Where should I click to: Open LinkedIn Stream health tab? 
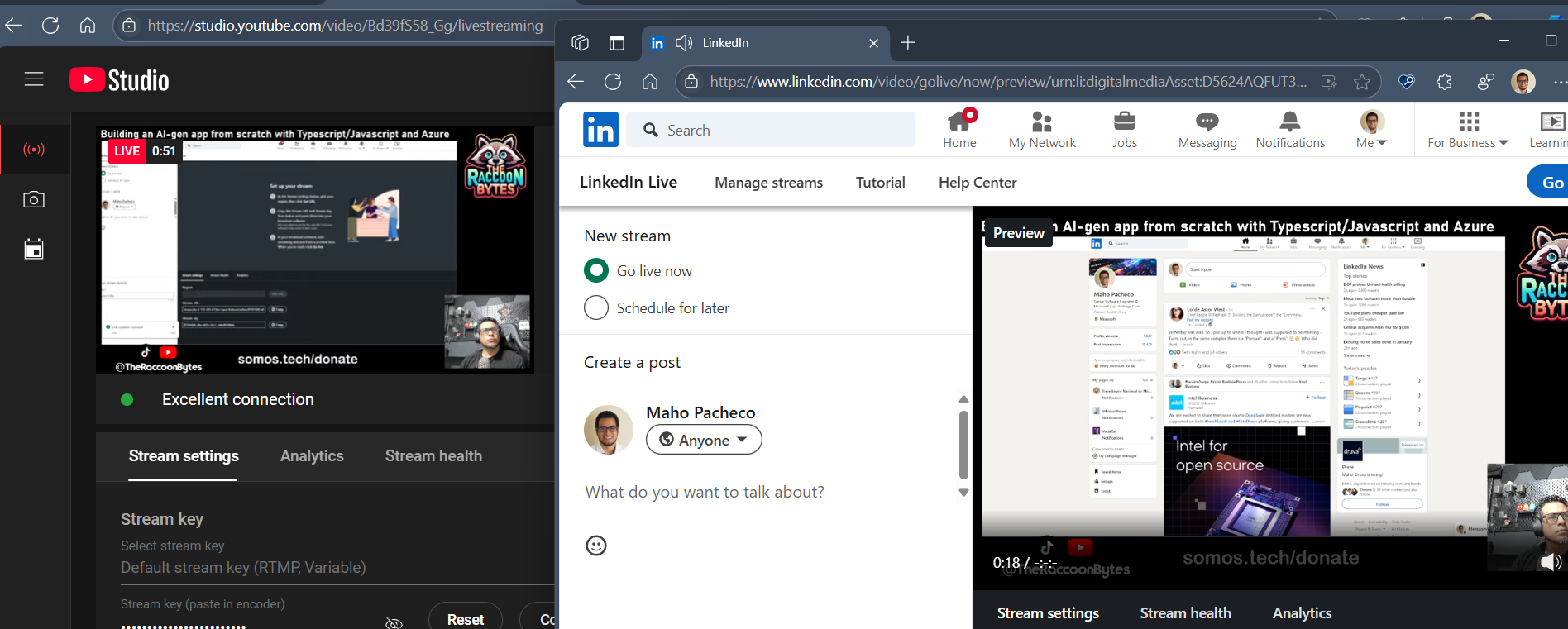[1185, 613]
